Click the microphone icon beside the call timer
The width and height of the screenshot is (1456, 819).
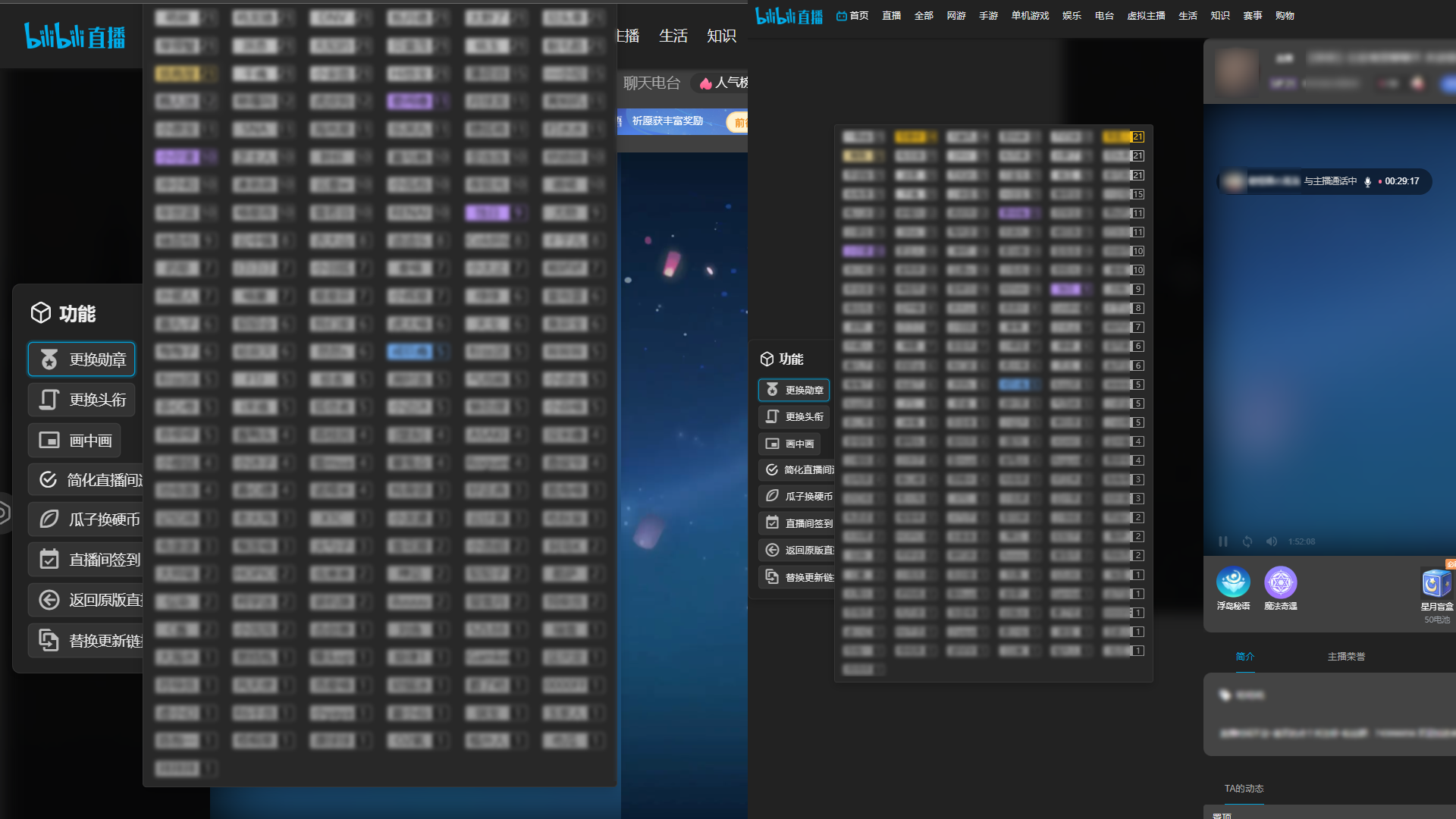(x=1368, y=181)
